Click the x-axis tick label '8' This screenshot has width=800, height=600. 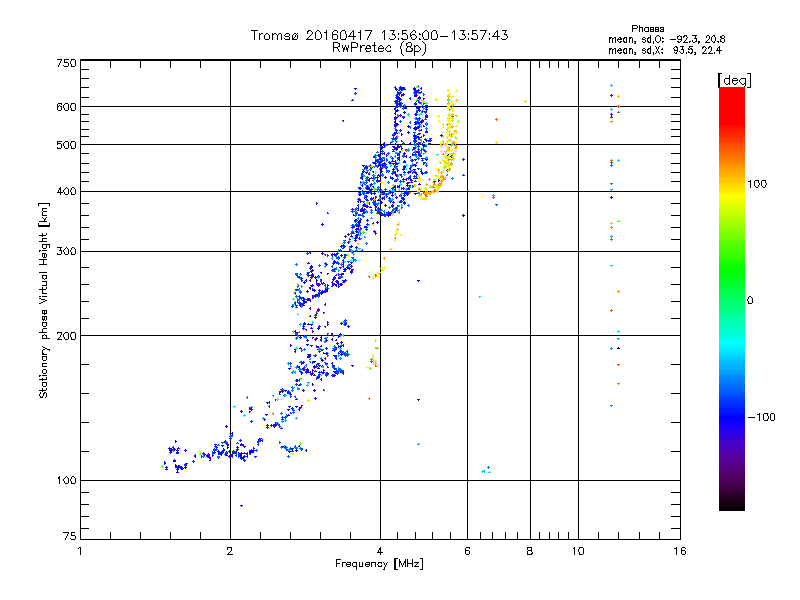pos(530,551)
